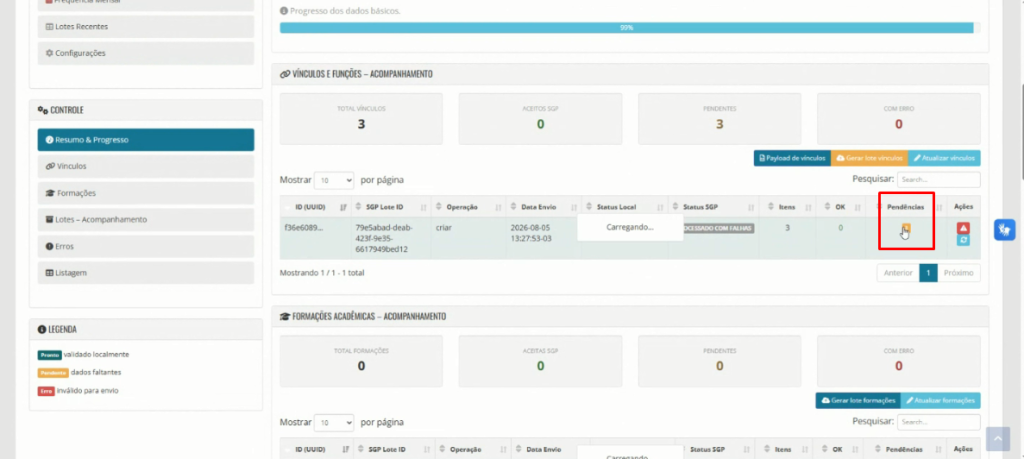Open the Libras accessibility widget icon
This screenshot has height=459, width=1024.
(x=1004, y=229)
